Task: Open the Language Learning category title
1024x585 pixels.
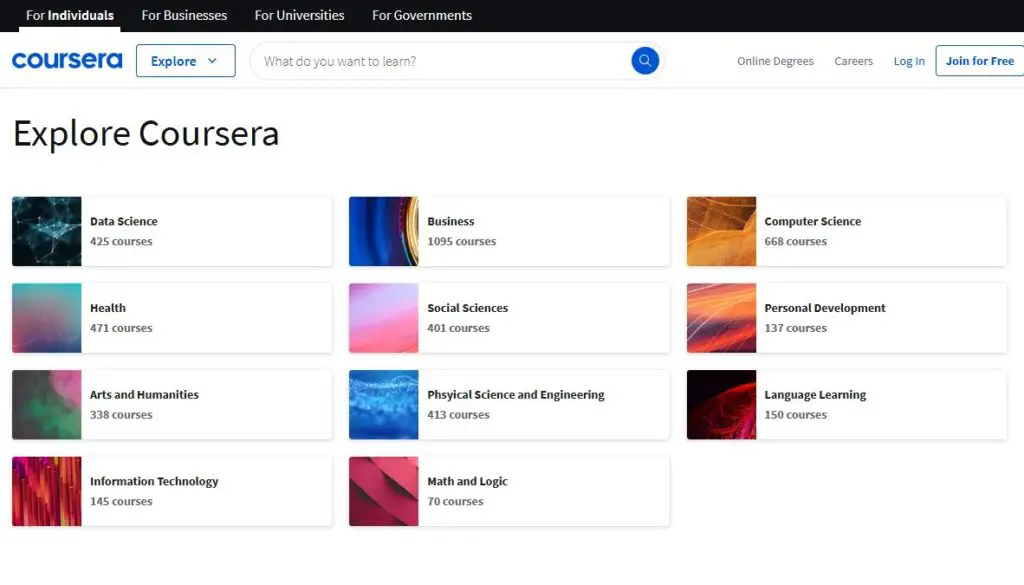Action: (815, 394)
